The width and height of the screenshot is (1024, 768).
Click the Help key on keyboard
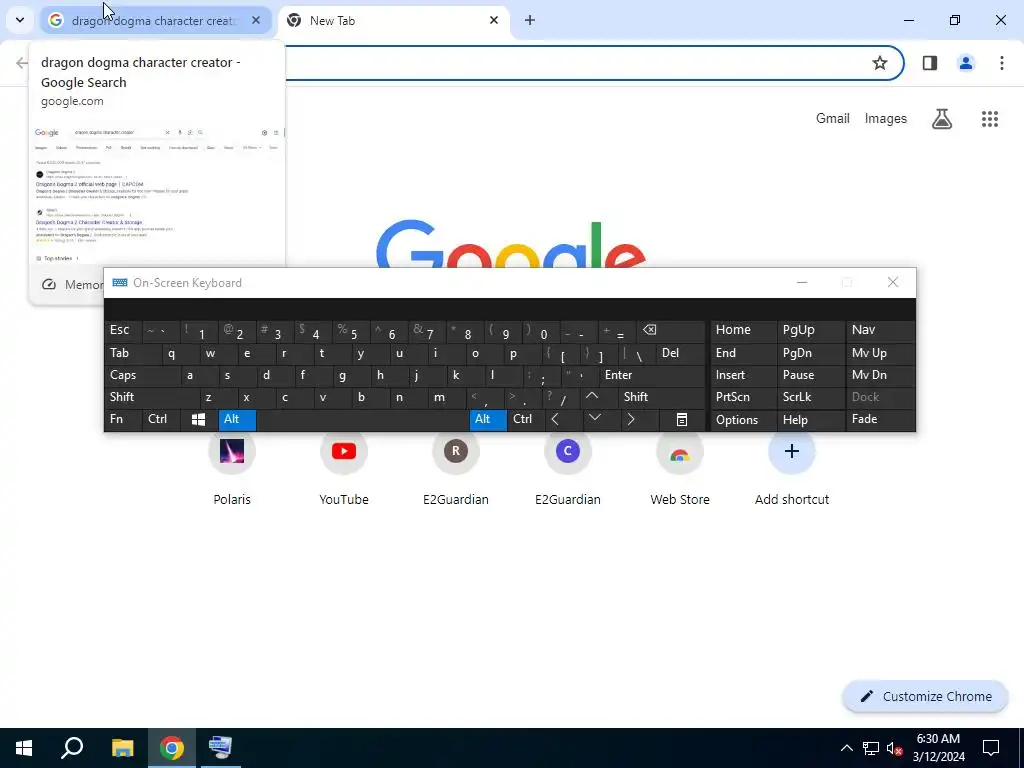pyautogui.click(x=811, y=419)
